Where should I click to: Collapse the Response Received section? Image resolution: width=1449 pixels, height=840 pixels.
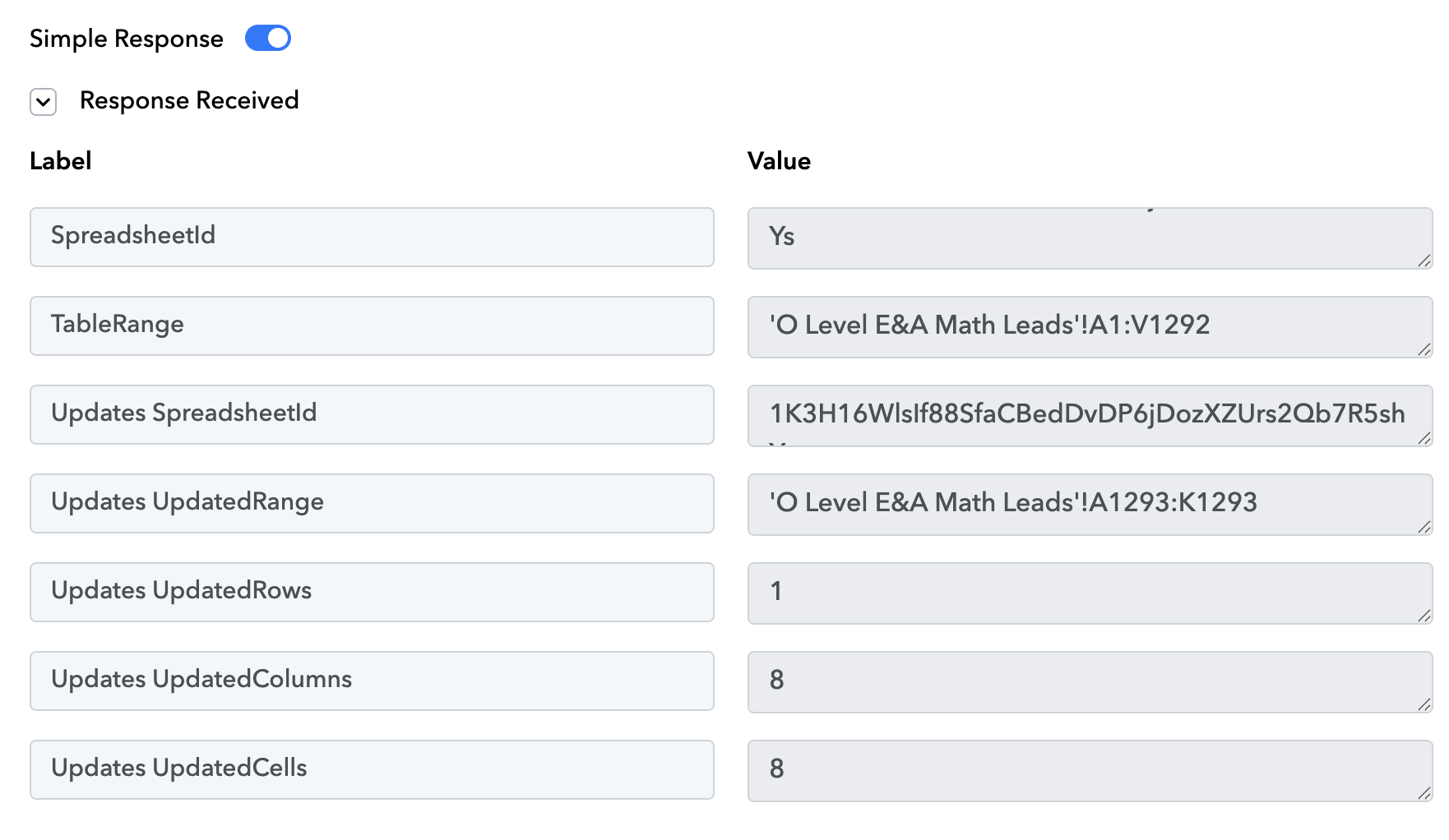[x=44, y=102]
